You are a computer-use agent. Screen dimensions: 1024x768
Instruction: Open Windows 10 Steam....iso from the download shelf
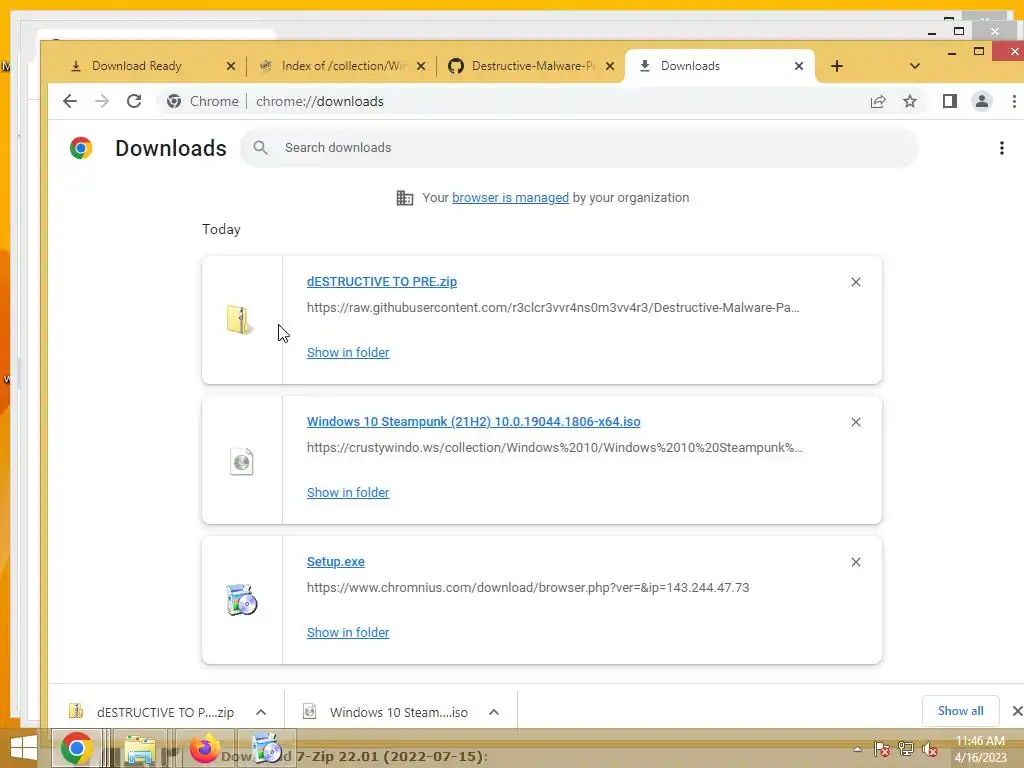(386, 712)
